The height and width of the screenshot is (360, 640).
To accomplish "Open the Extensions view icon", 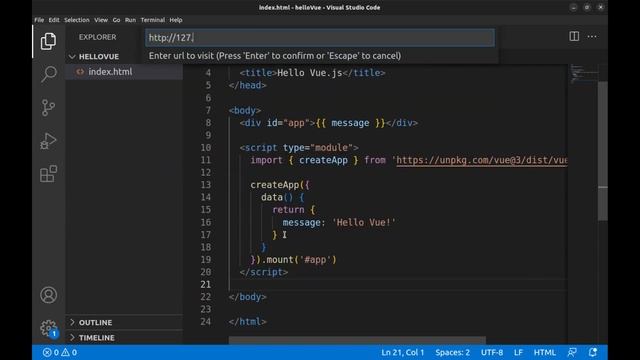I will [48, 174].
